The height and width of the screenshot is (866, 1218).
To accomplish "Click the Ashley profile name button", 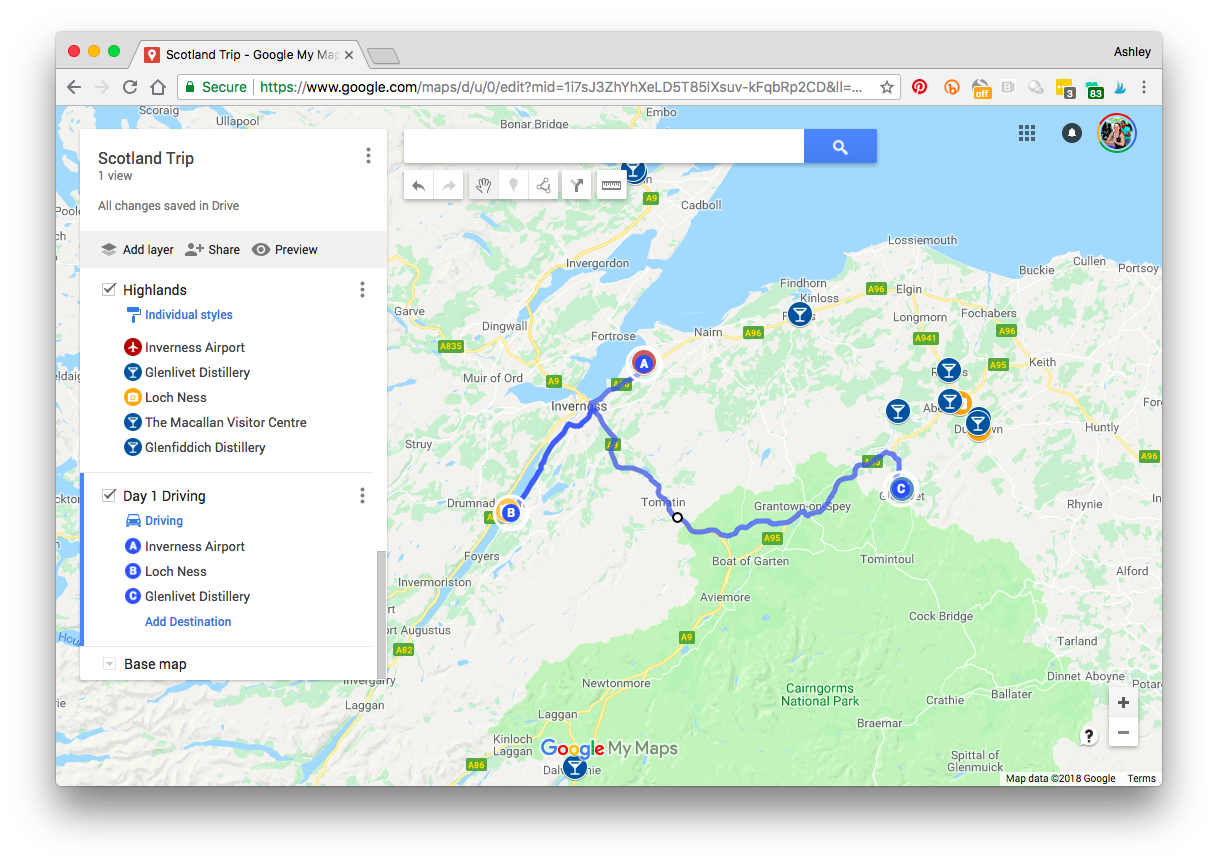I will (1132, 51).
